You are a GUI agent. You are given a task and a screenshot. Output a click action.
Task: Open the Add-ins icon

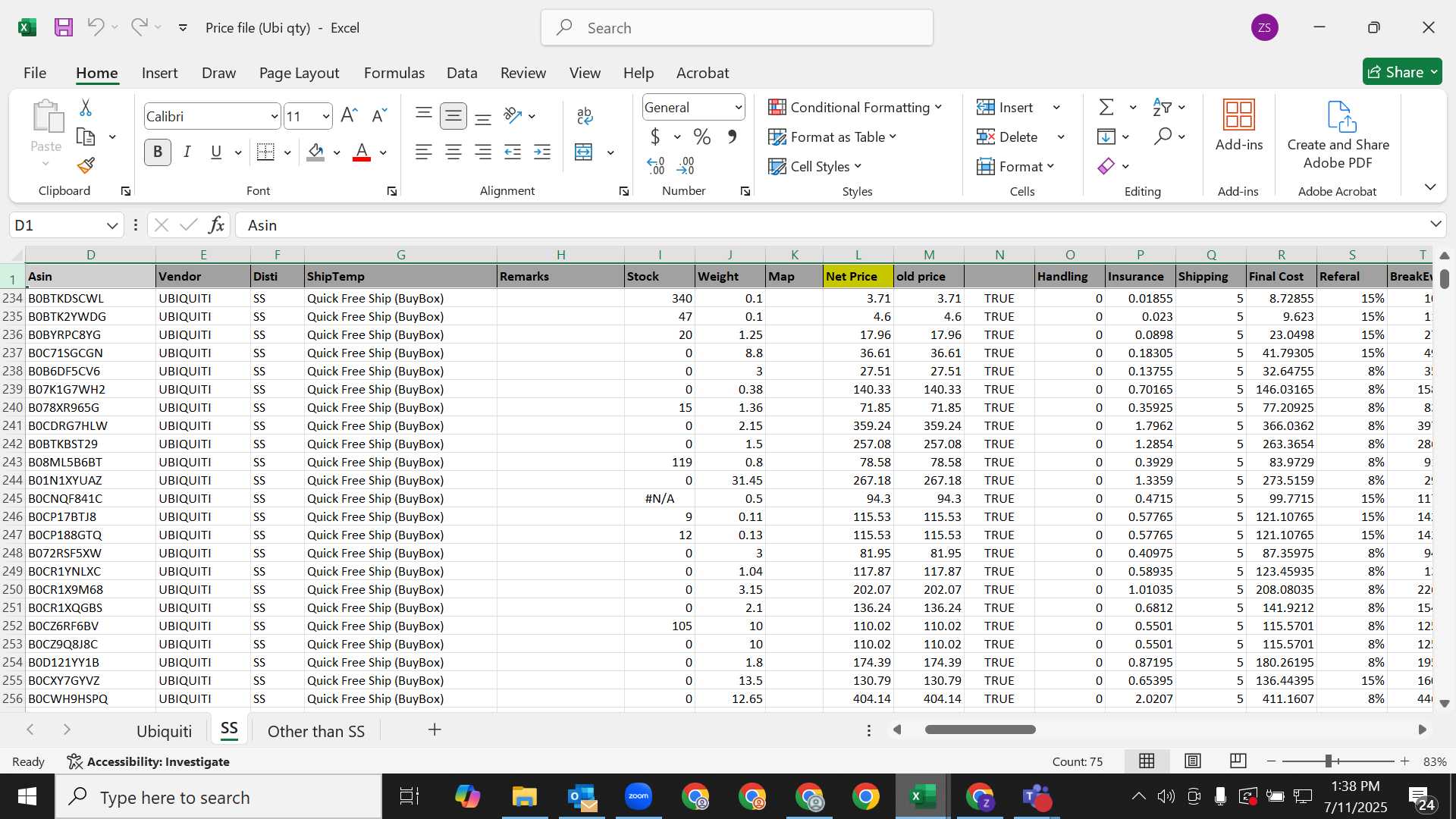point(1239,125)
